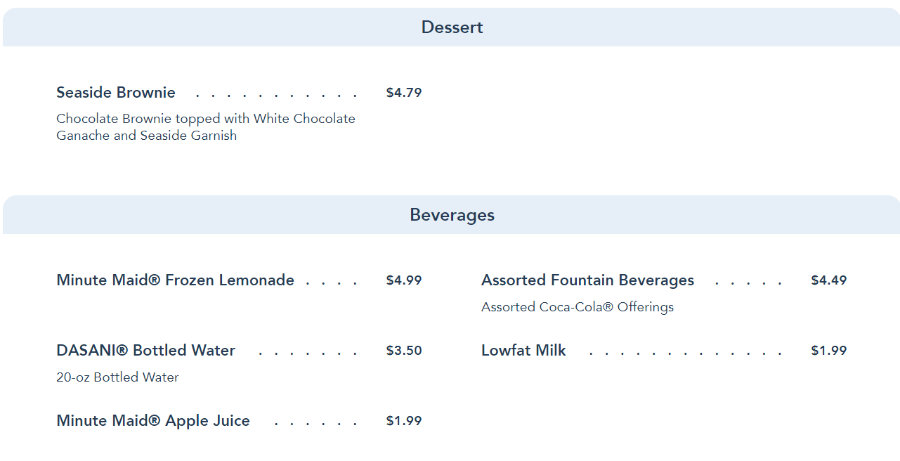
Task: Open Minute Maid Apple Juice item
Action: click(x=153, y=420)
